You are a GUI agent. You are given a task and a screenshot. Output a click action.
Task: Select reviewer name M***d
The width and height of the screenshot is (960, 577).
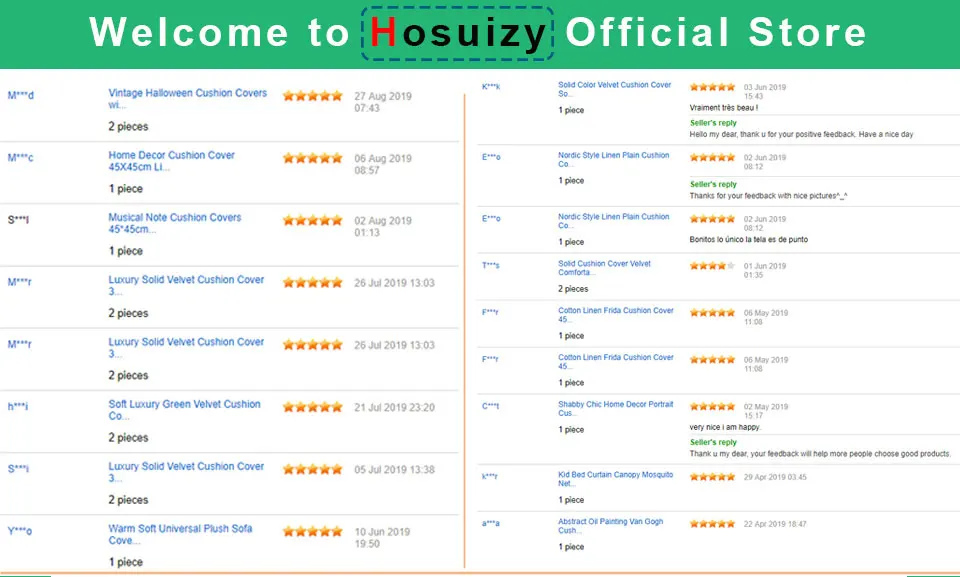click(21, 95)
